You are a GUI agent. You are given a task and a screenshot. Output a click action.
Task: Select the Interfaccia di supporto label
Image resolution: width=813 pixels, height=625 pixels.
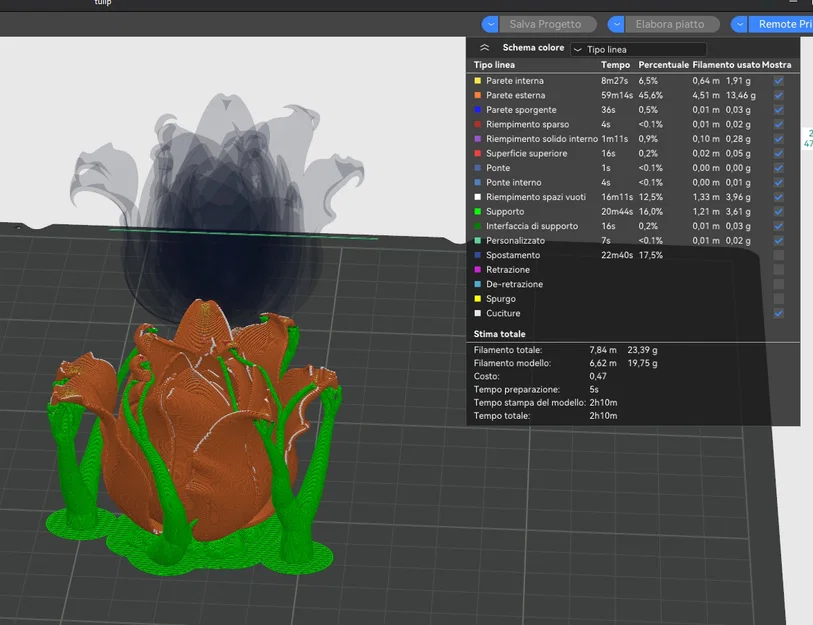[531, 226]
